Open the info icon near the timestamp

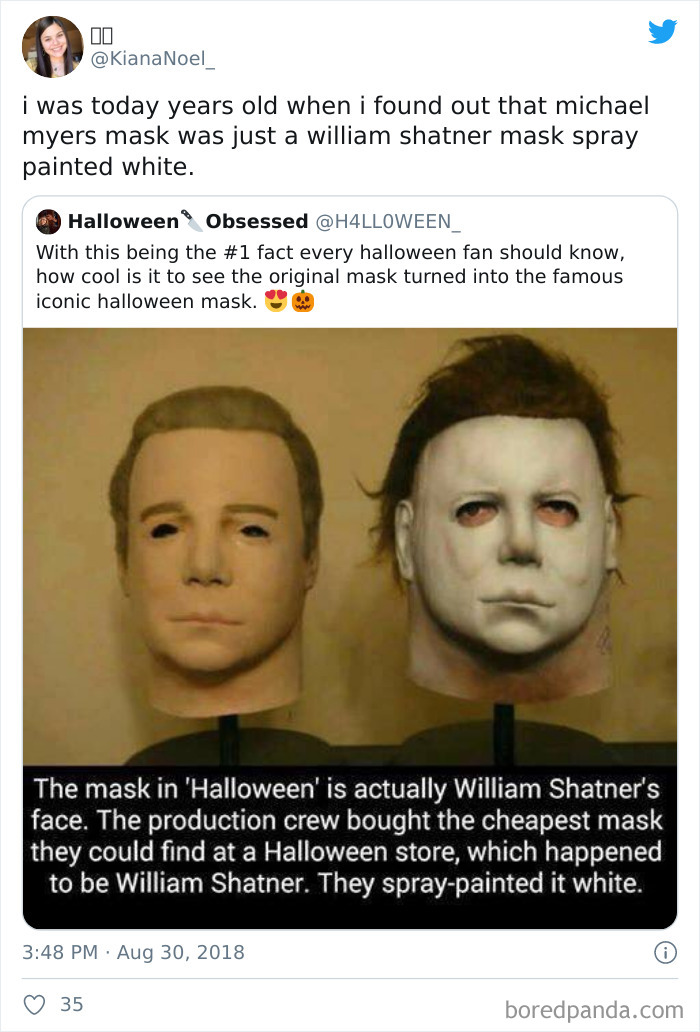[668, 953]
